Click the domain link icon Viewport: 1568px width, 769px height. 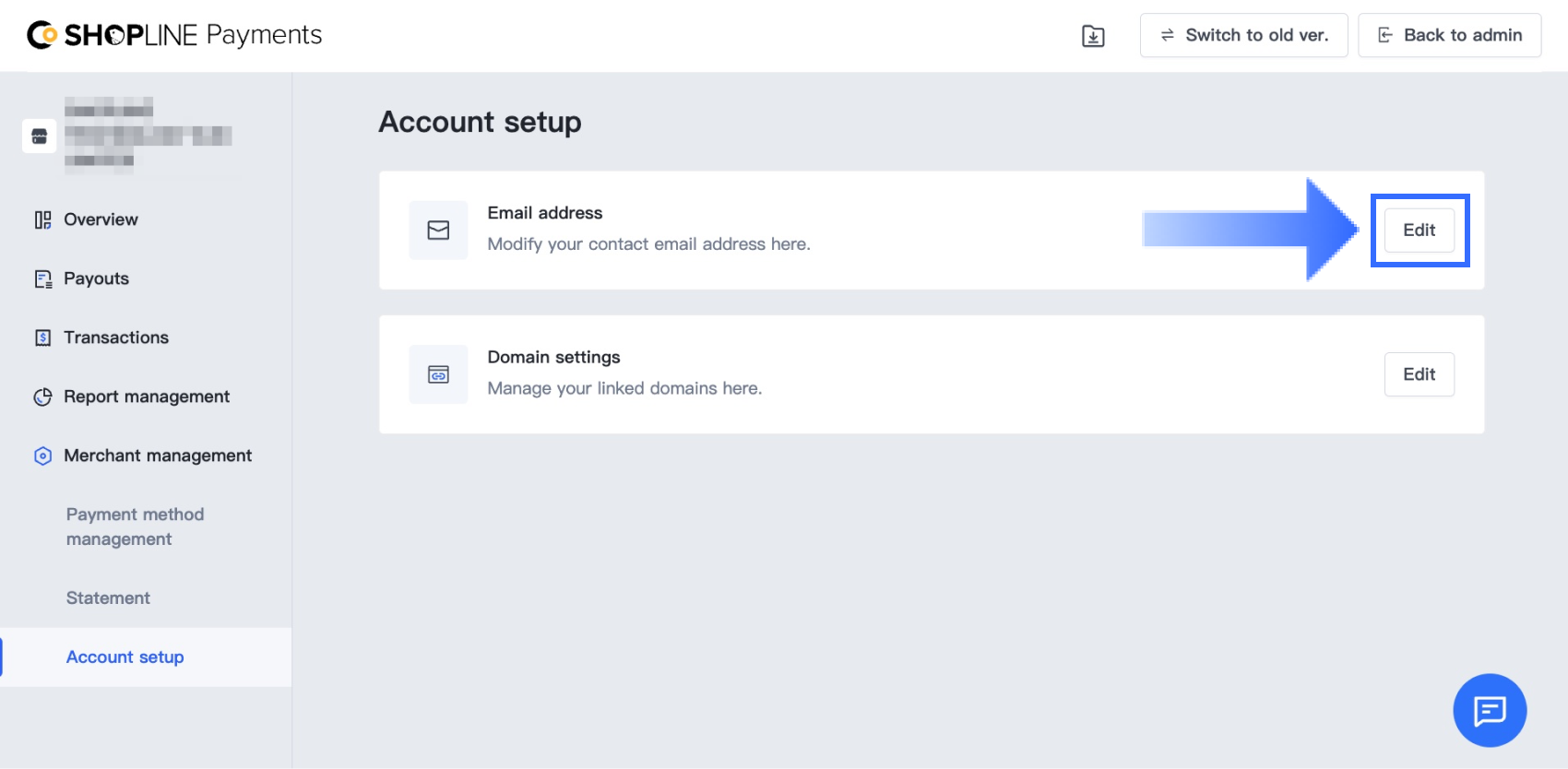(x=438, y=374)
